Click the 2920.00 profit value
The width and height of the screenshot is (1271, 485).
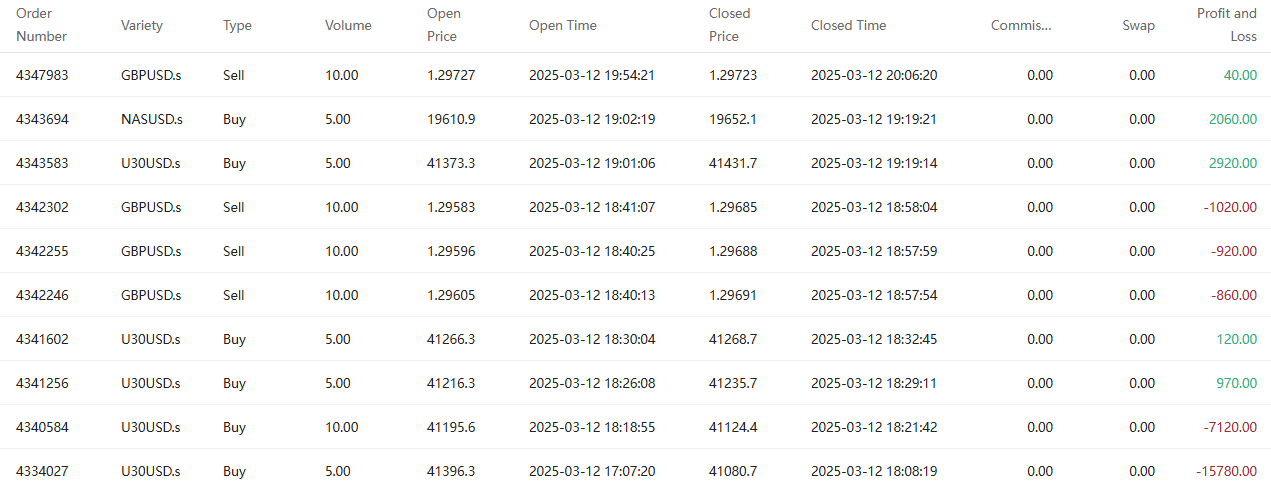coord(1232,163)
